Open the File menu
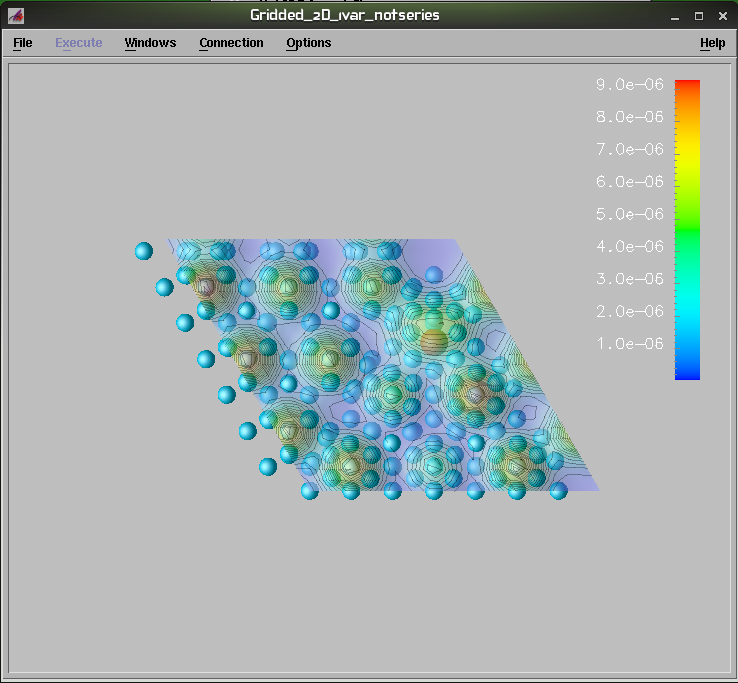Image resolution: width=738 pixels, height=683 pixels. (22, 43)
